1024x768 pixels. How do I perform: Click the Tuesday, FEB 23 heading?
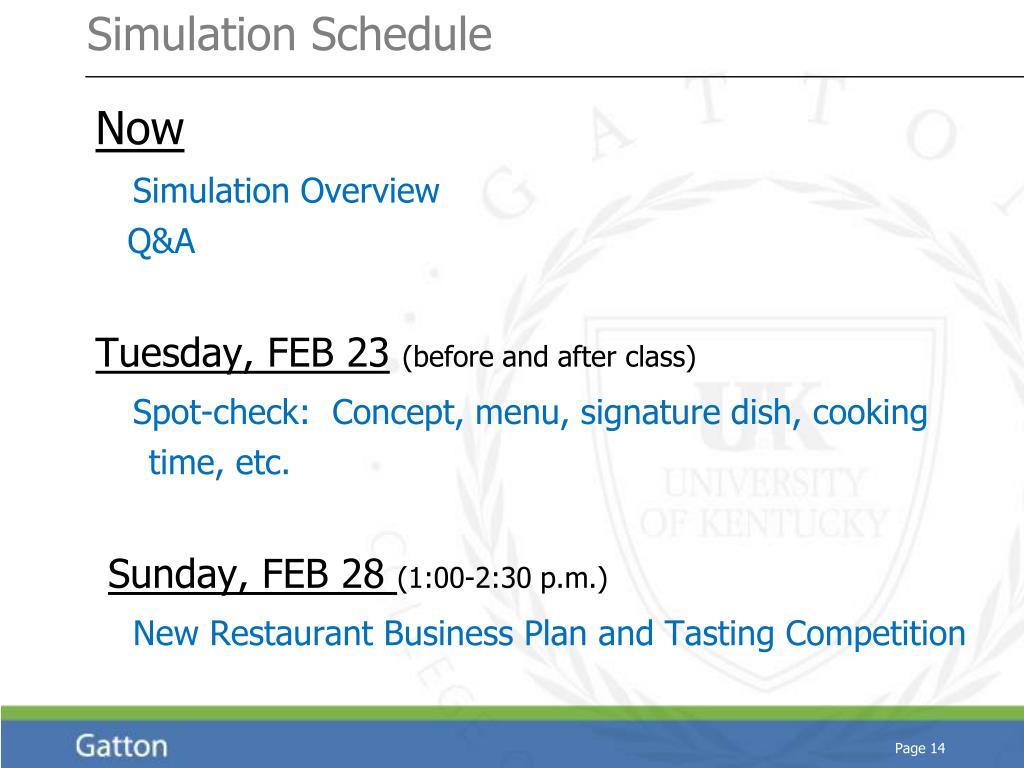click(x=242, y=353)
